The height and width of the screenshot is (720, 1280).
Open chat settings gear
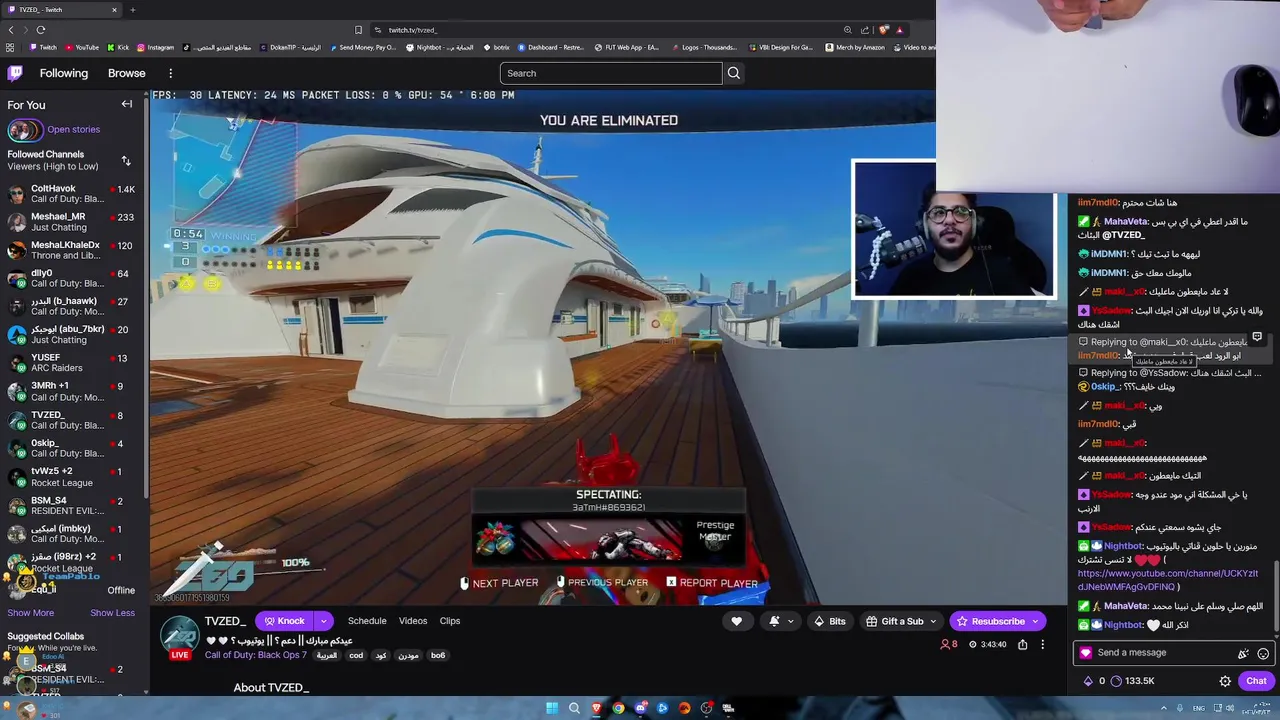coord(1225,681)
